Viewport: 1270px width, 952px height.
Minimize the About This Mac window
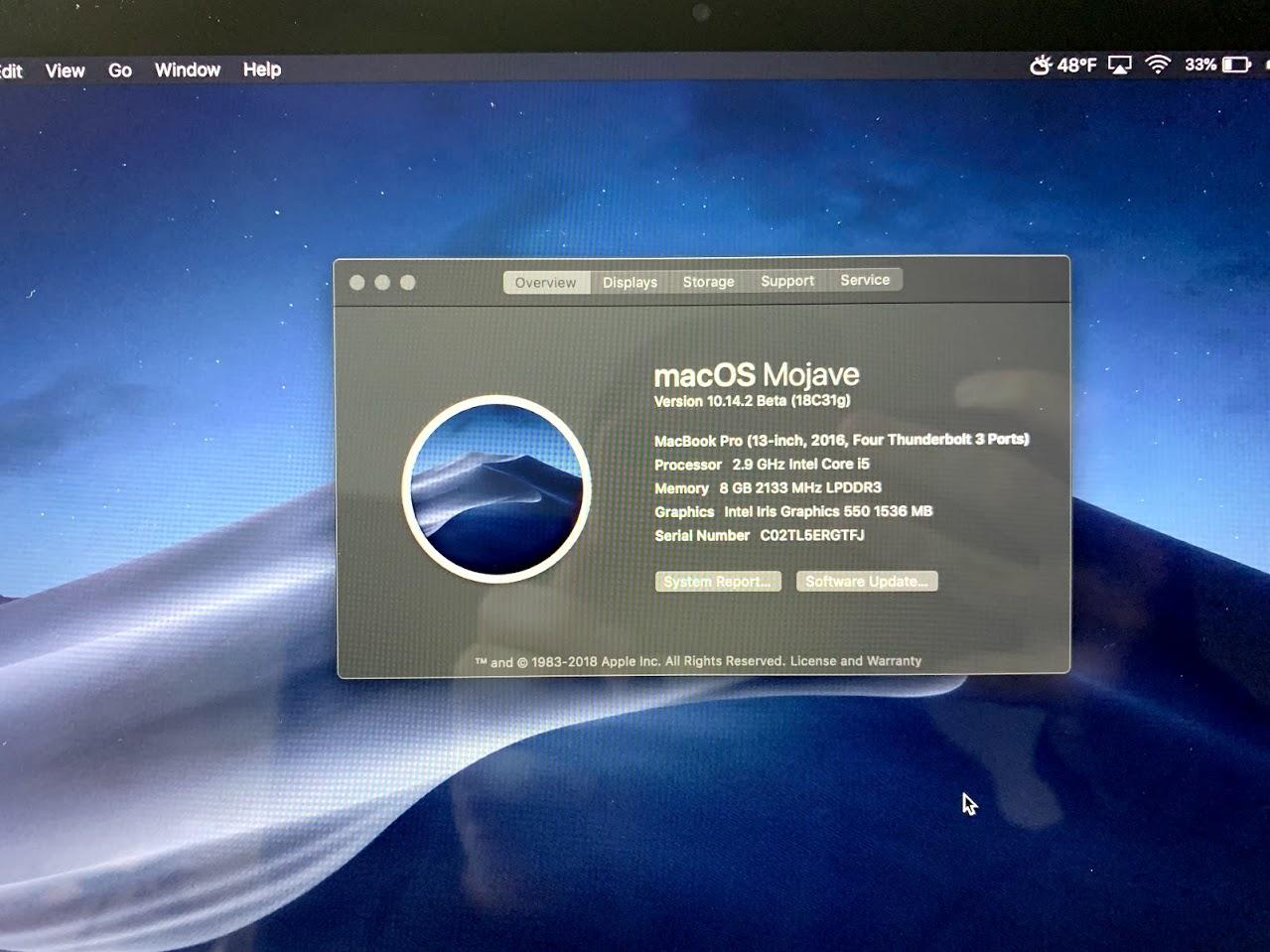[382, 283]
